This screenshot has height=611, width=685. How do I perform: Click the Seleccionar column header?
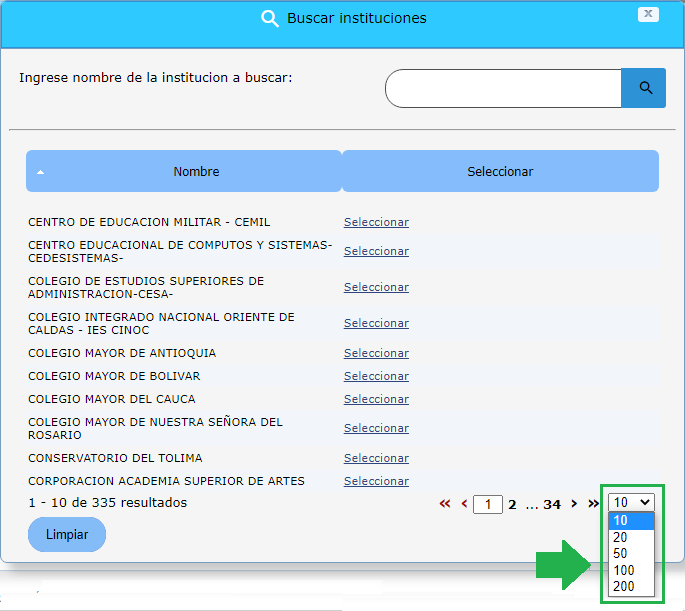click(500, 171)
